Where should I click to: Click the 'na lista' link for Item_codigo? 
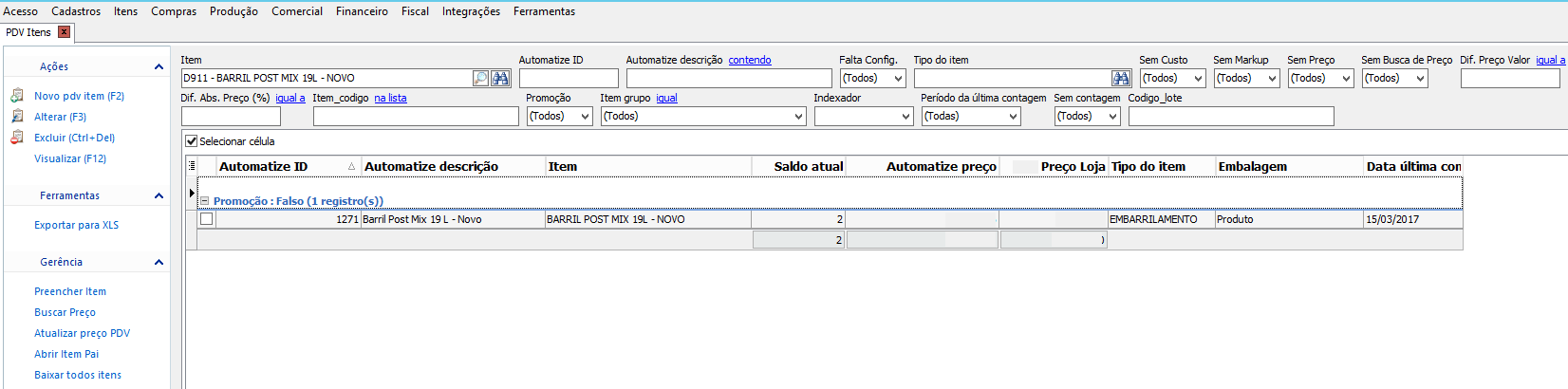tap(390, 98)
